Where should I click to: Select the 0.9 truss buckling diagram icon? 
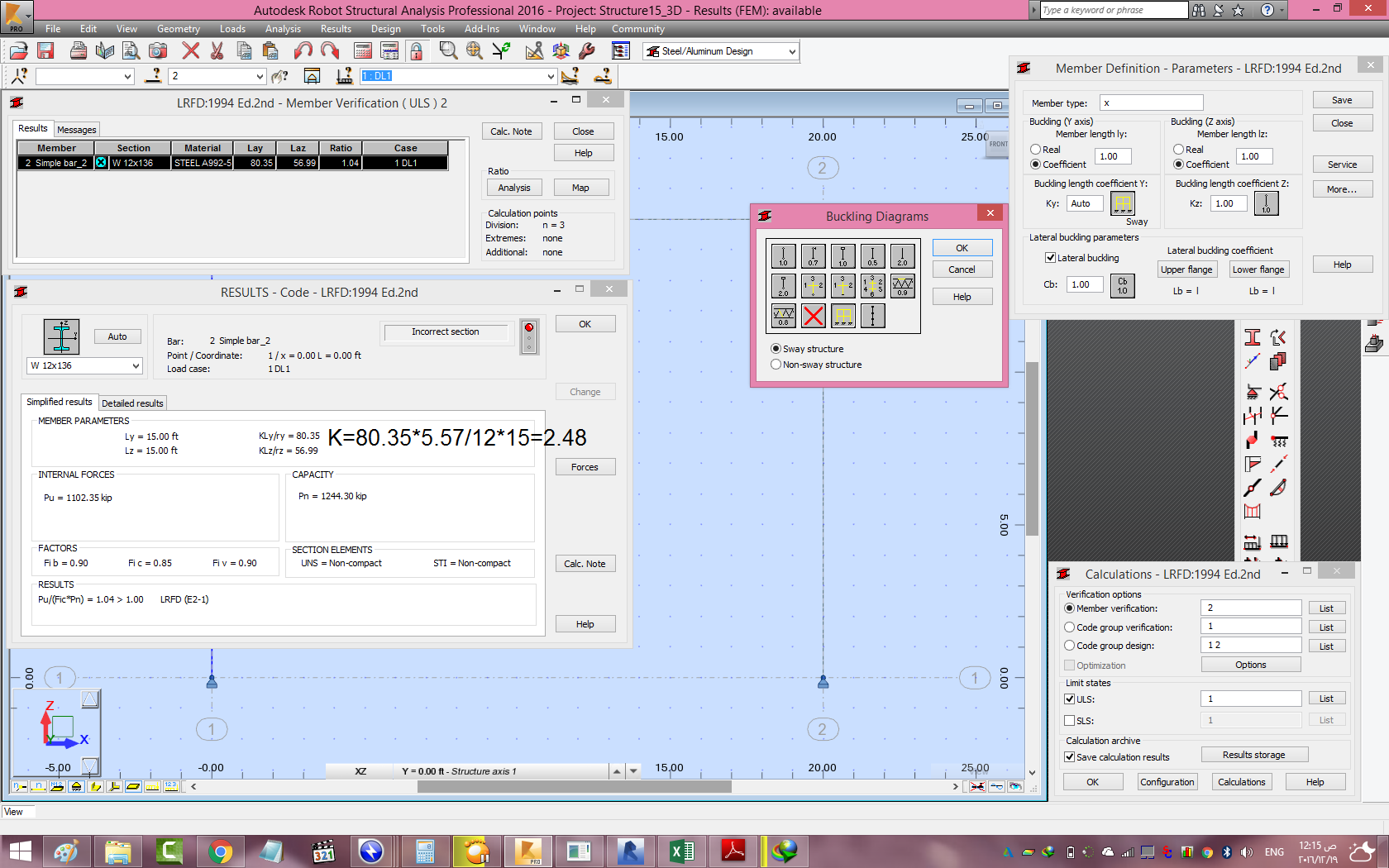point(903,286)
